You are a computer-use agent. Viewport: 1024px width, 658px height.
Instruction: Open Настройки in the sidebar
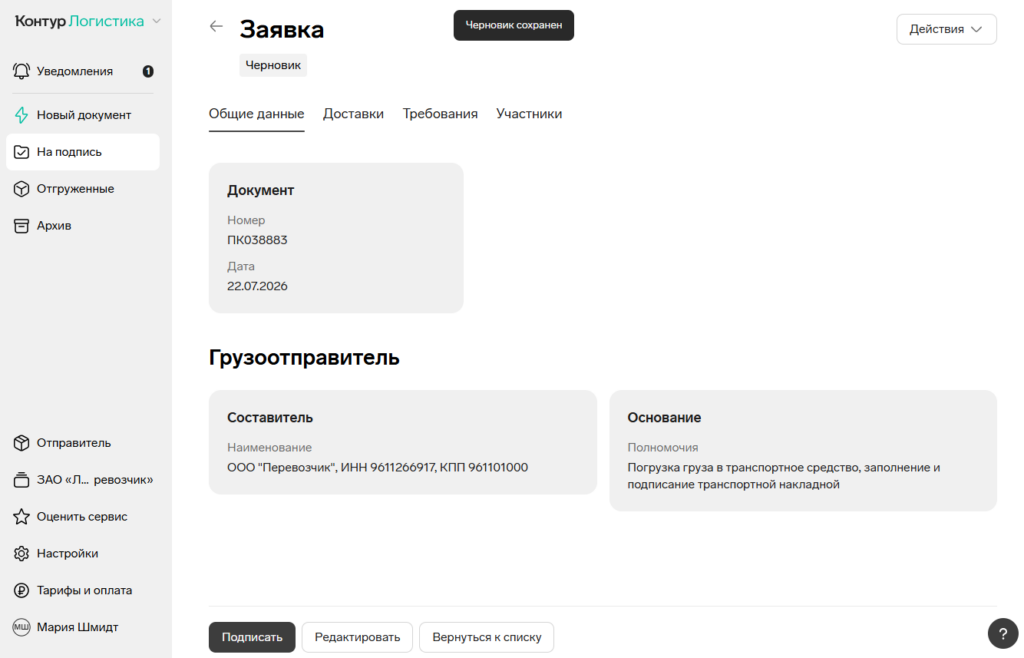(x=83, y=554)
